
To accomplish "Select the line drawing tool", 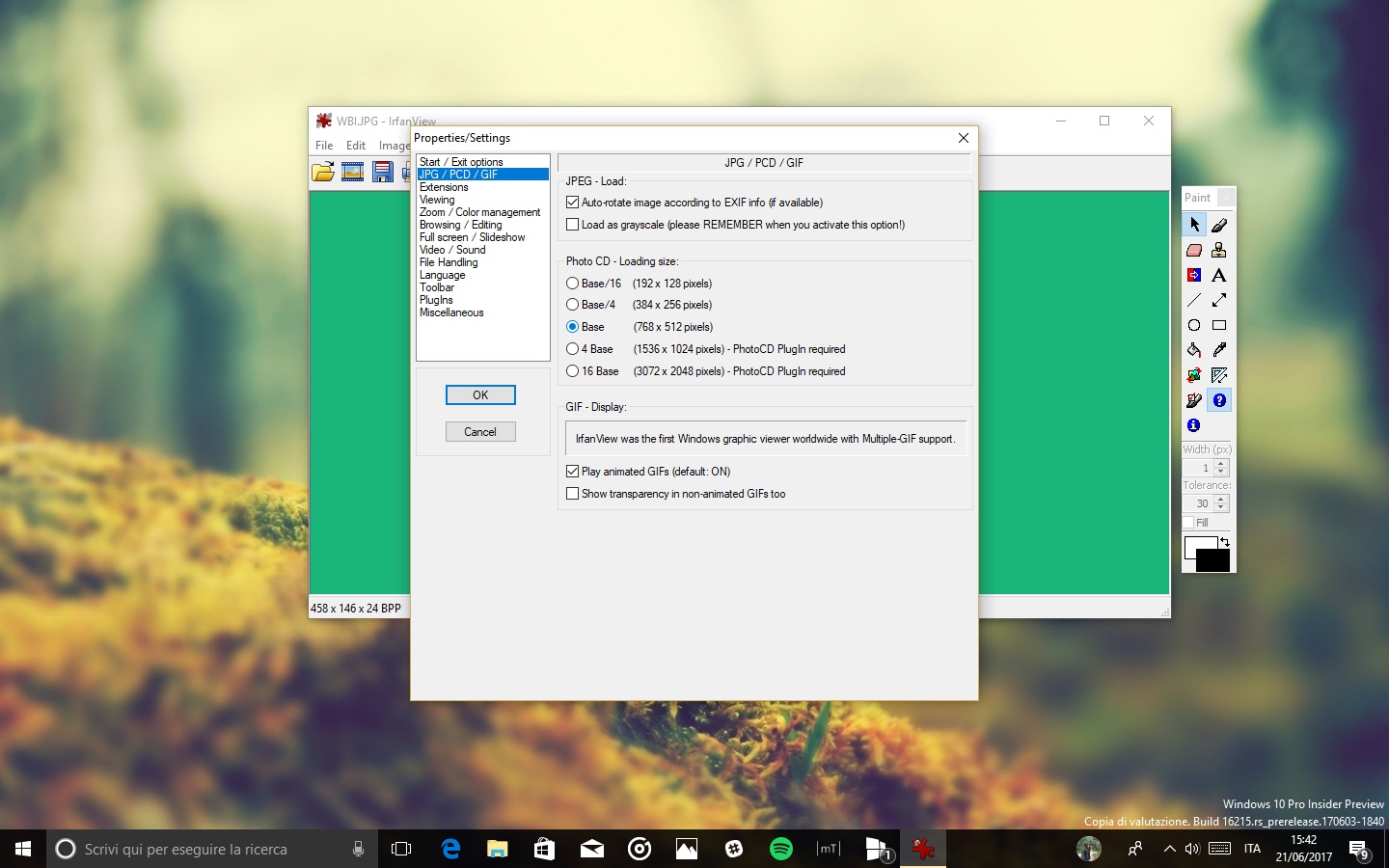I will 1194,300.
